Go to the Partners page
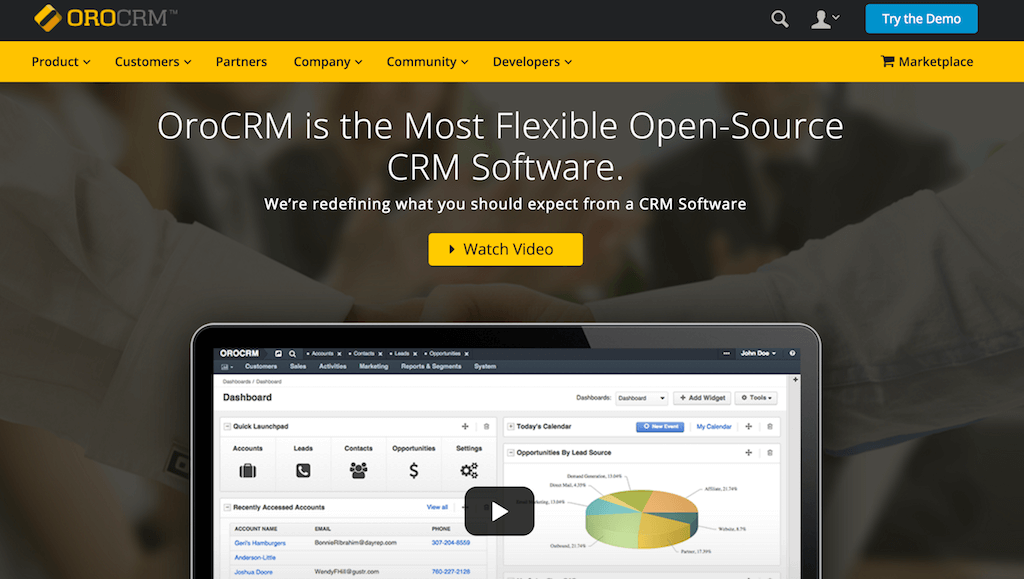 (x=241, y=61)
